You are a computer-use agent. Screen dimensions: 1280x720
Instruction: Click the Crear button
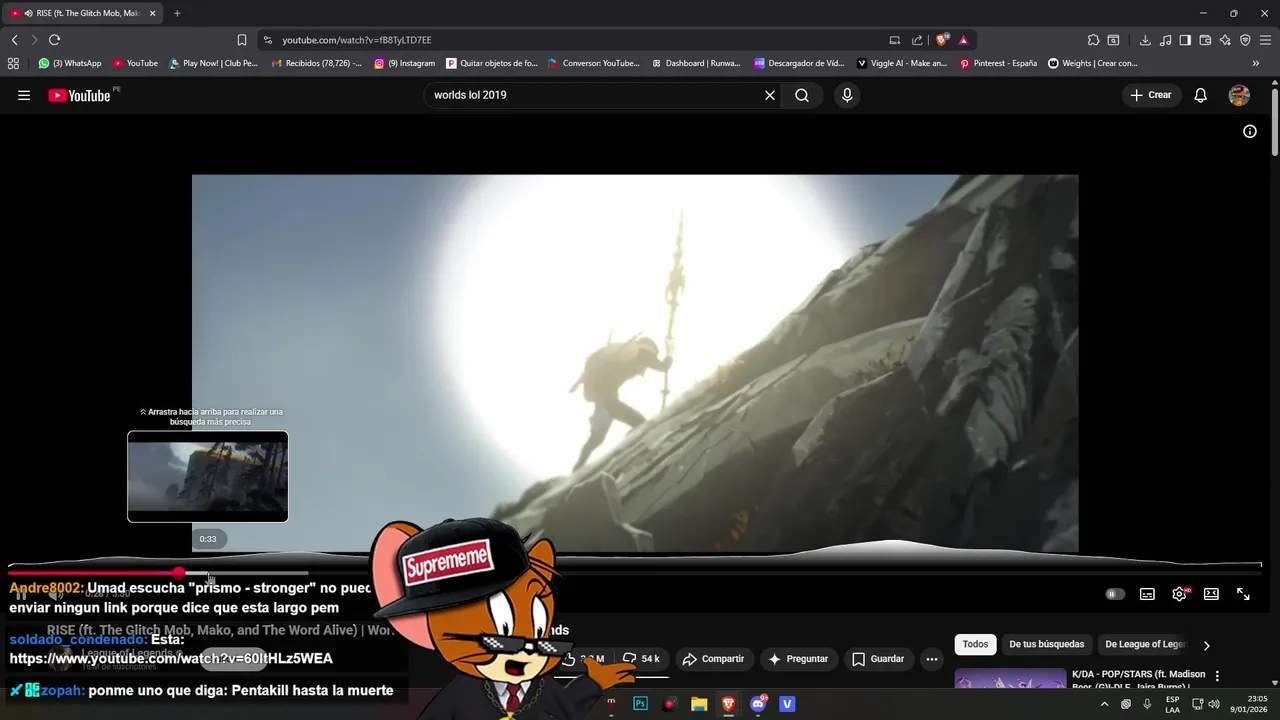[x=1151, y=95]
